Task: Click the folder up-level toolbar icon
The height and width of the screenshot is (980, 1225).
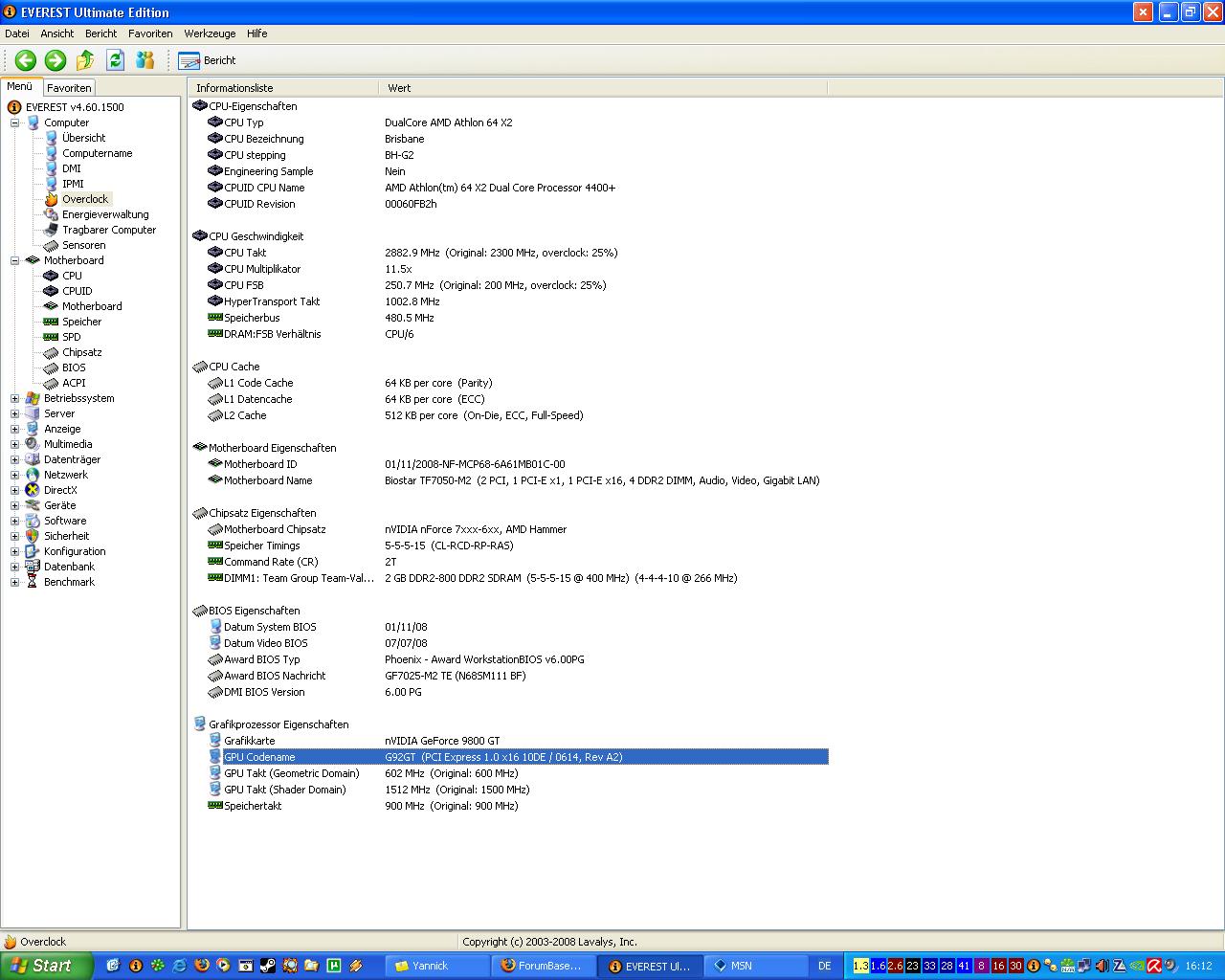Action: coord(85,60)
